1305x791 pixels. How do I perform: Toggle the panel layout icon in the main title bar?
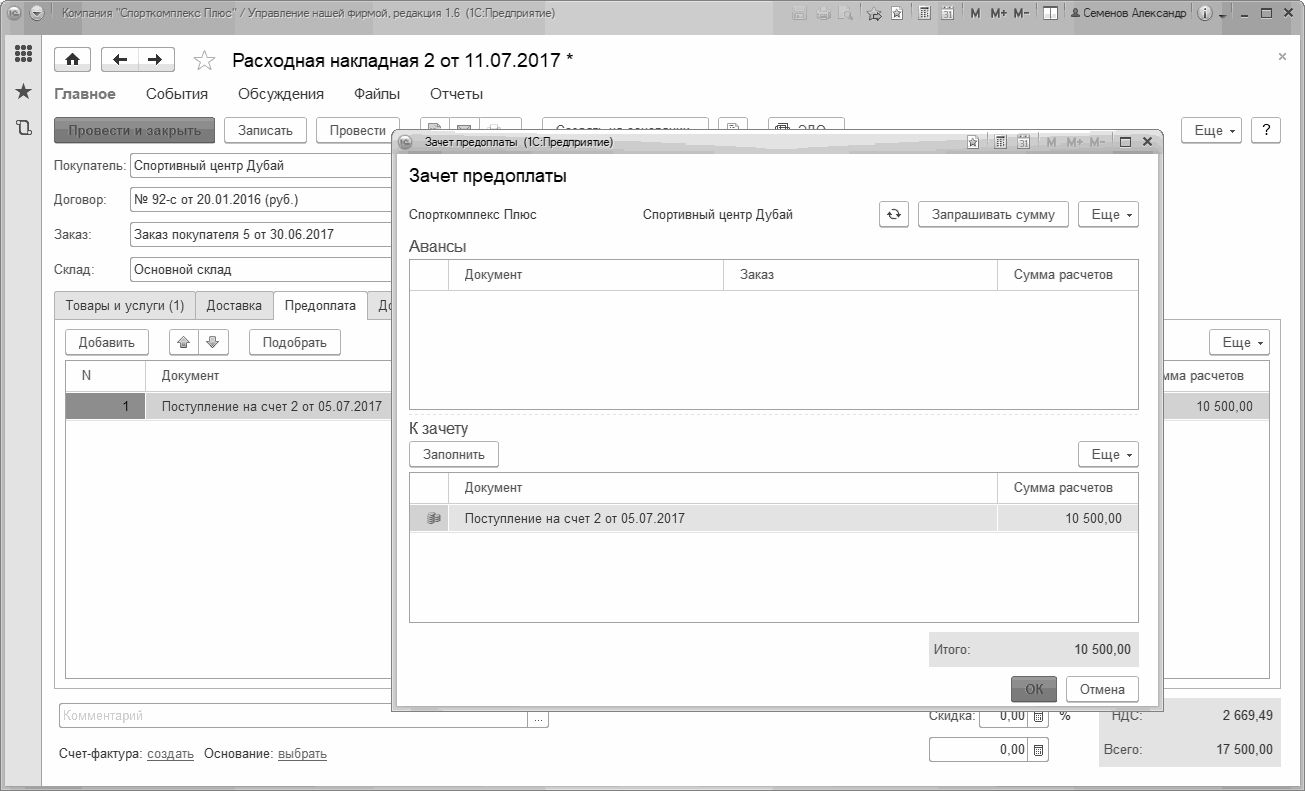[1050, 14]
